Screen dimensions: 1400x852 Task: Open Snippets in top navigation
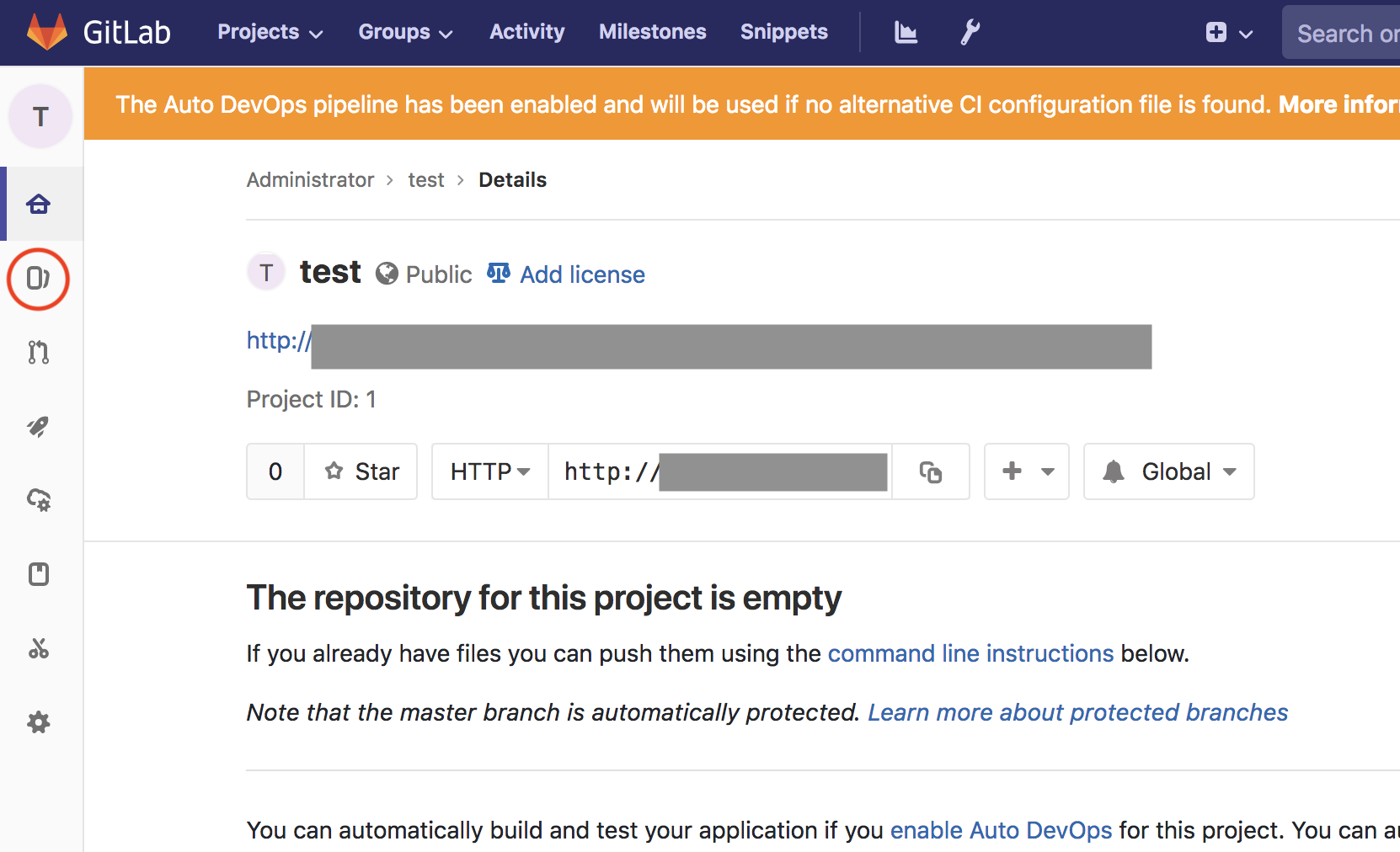(784, 32)
